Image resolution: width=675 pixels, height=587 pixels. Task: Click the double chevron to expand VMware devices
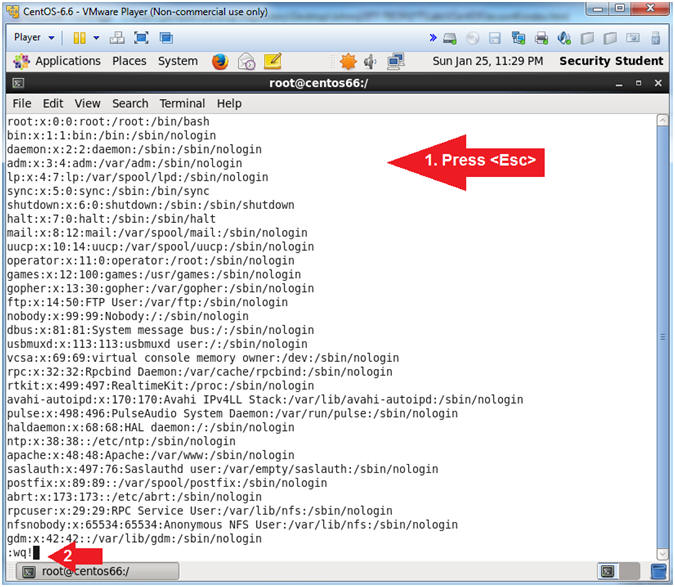tap(433, 38)
